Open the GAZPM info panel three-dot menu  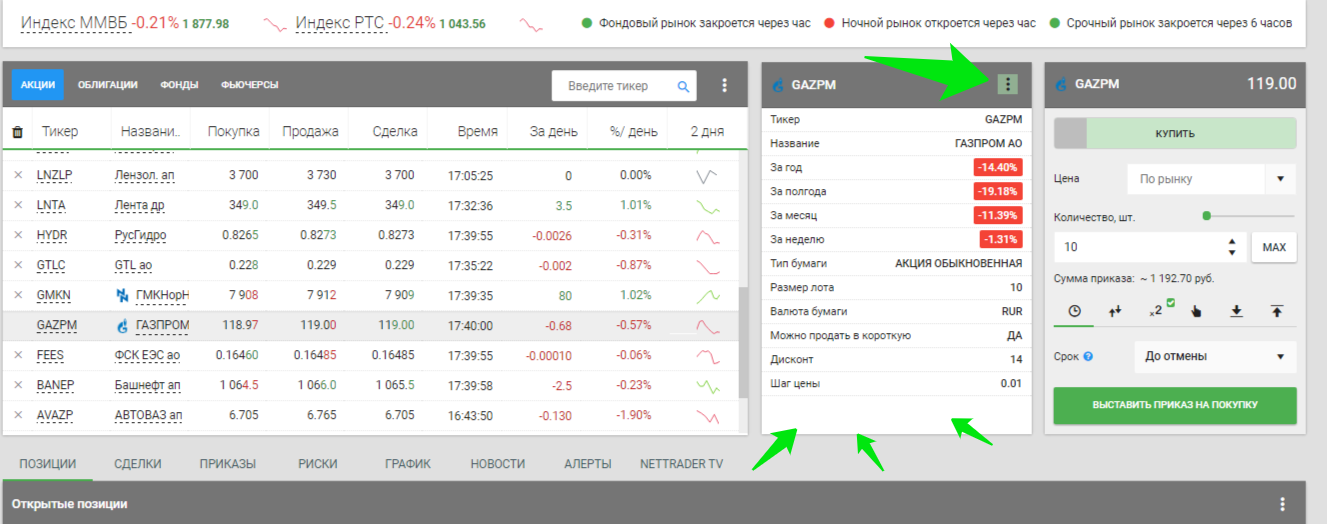click(1008, 84)
